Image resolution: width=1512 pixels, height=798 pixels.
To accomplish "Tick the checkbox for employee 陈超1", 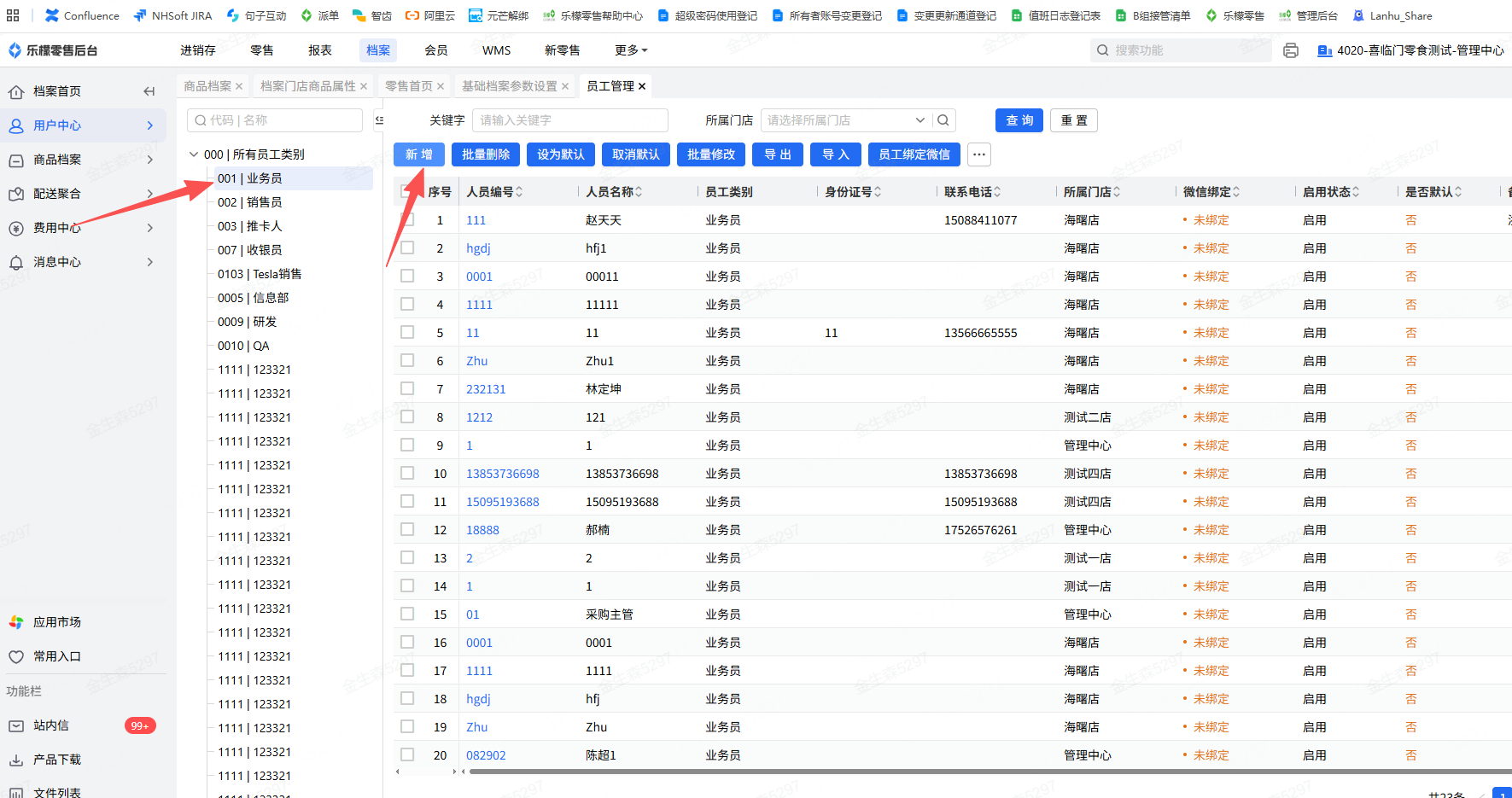I will click(407, 754).
